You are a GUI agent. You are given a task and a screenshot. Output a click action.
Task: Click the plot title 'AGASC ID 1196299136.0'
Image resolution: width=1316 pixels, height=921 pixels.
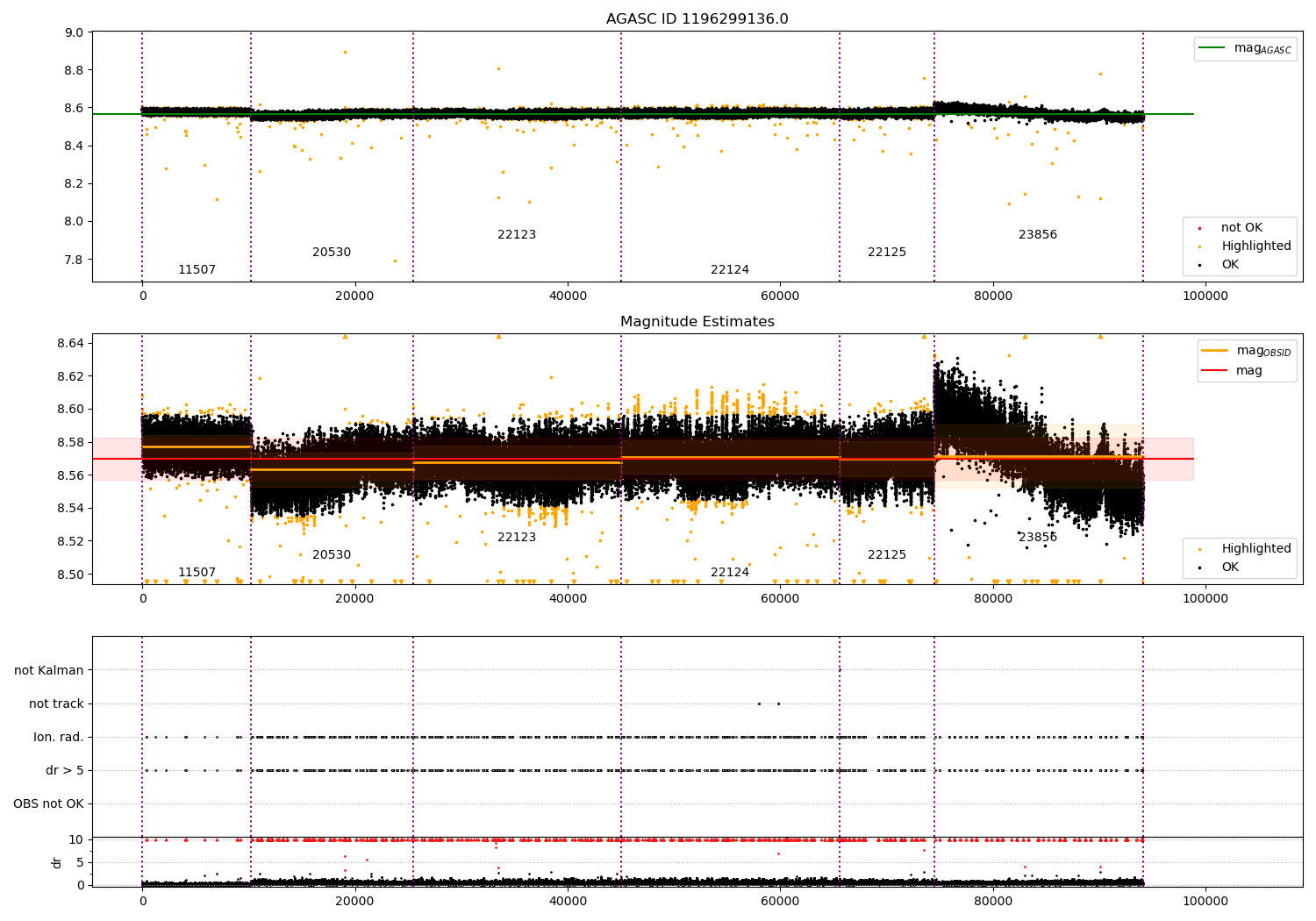[697, 19]
